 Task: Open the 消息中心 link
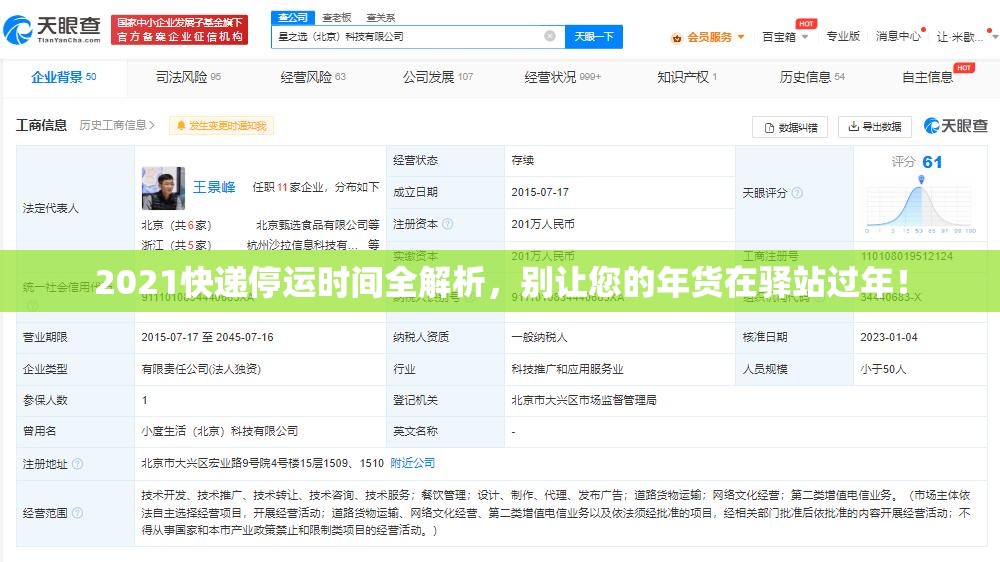click(x=898, y=36)
